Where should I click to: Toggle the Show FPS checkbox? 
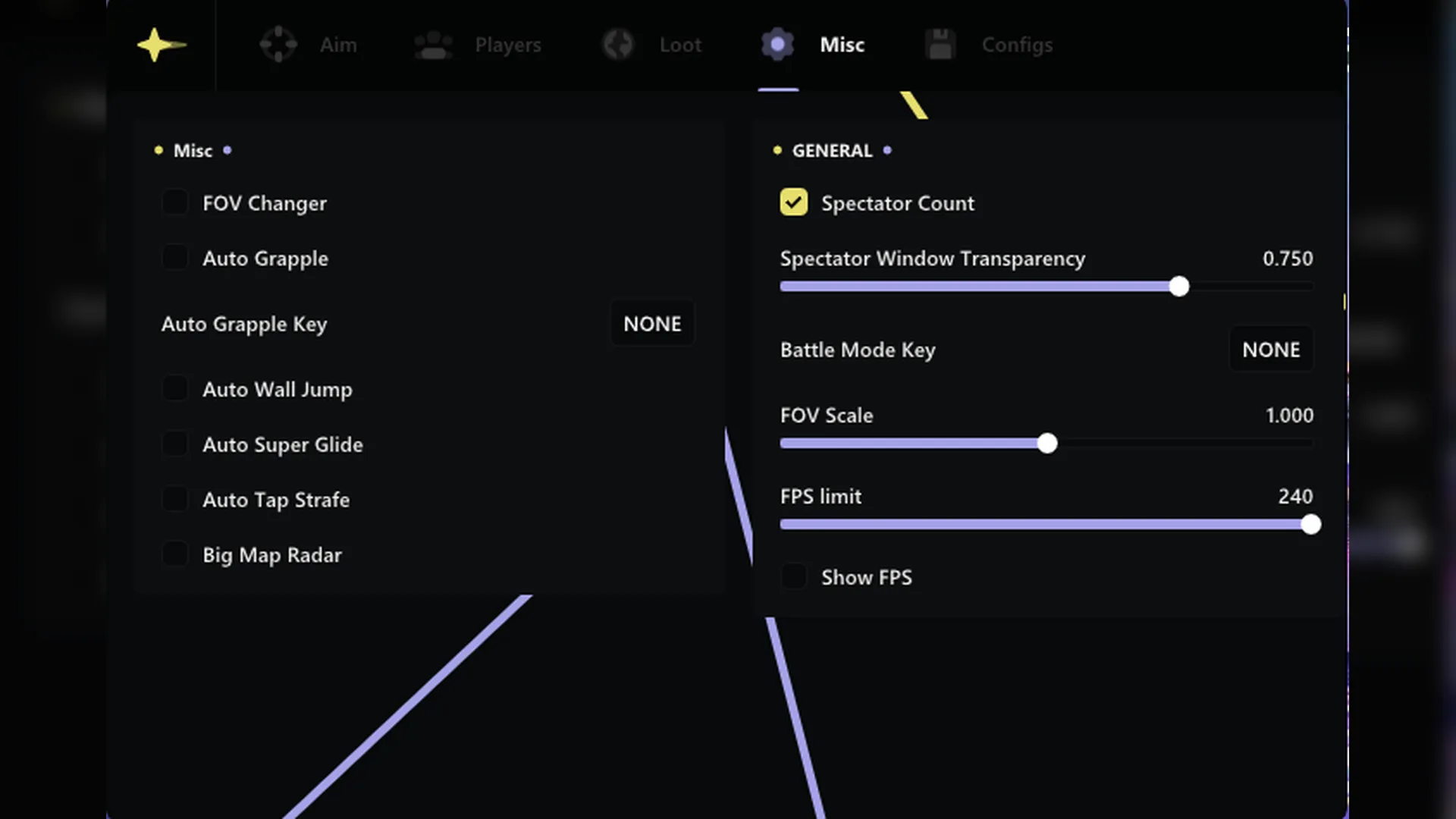click(x=793, y=576)
